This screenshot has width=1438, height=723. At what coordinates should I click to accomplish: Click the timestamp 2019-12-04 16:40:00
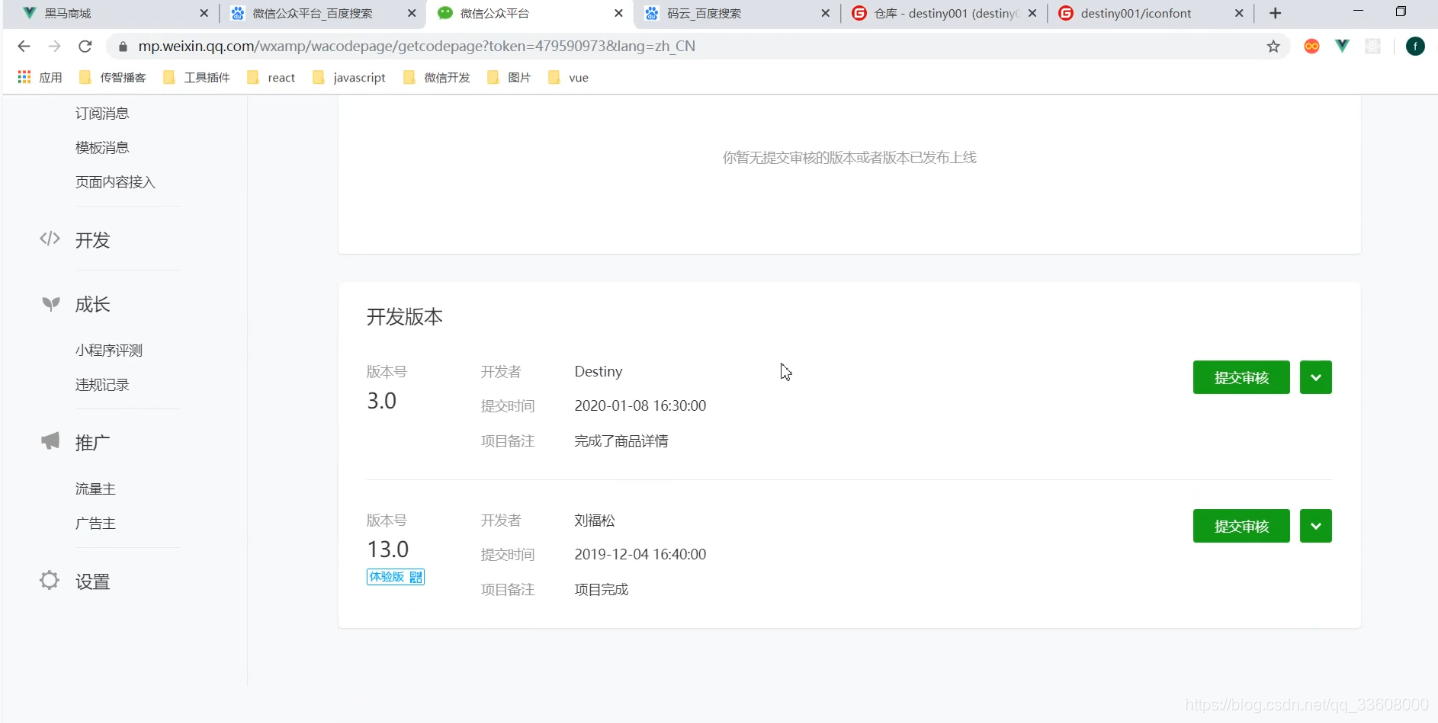640,554
